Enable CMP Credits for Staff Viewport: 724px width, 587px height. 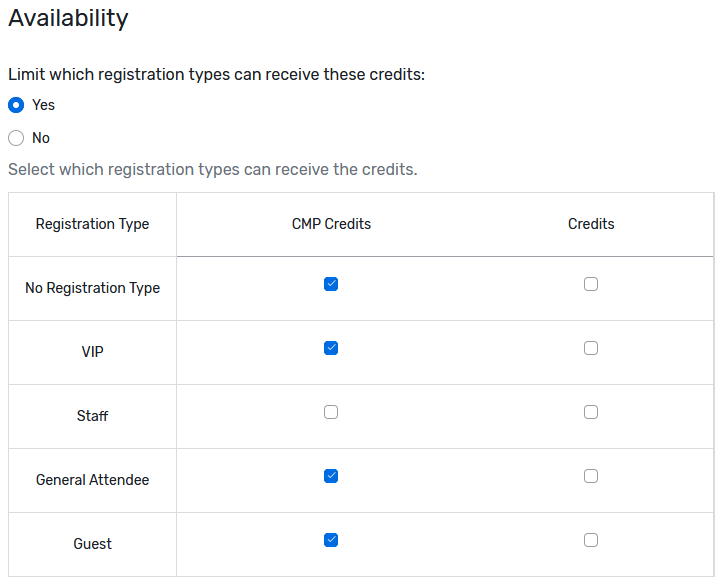[331, 412]
